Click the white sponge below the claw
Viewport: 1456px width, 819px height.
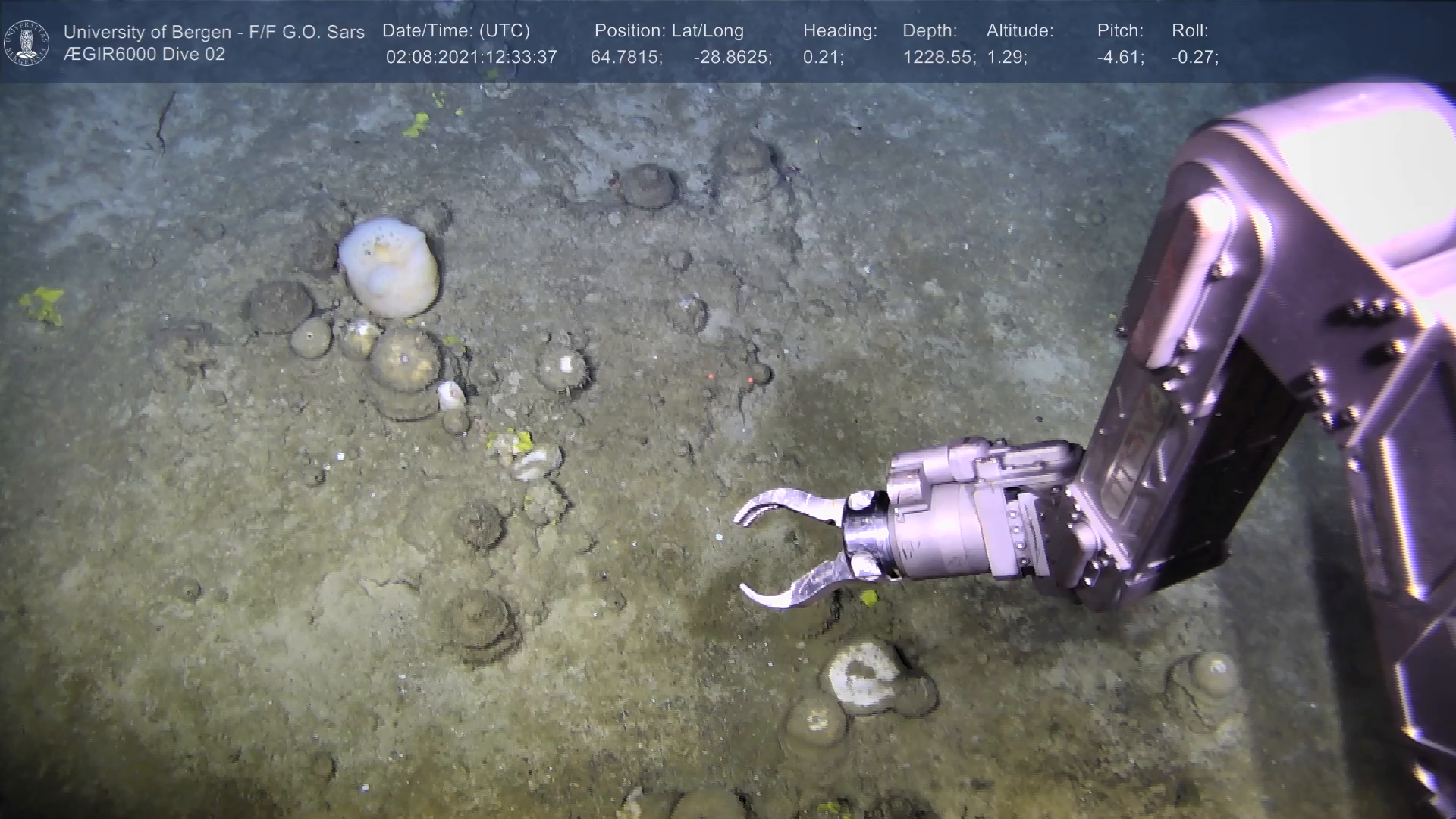(x=861, y=676)
